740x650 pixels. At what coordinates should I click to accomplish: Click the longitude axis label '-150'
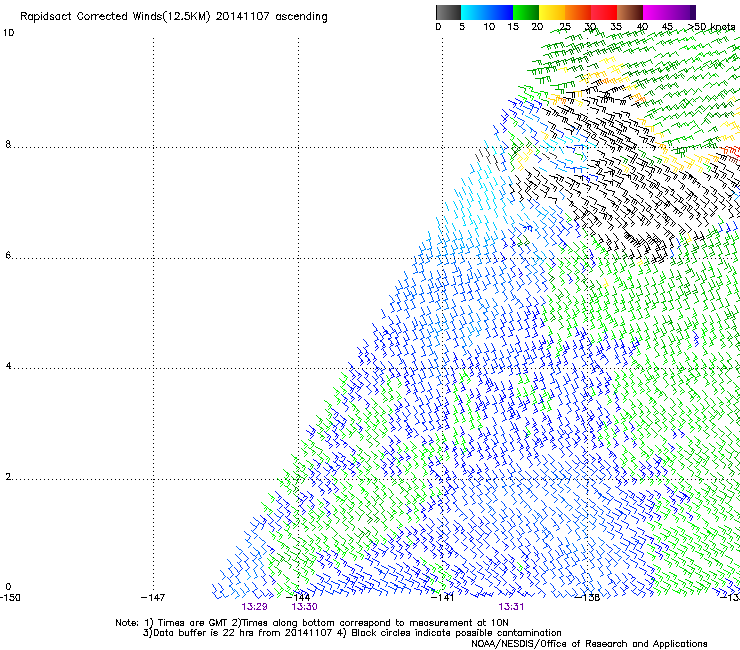(x=10, y=598)
